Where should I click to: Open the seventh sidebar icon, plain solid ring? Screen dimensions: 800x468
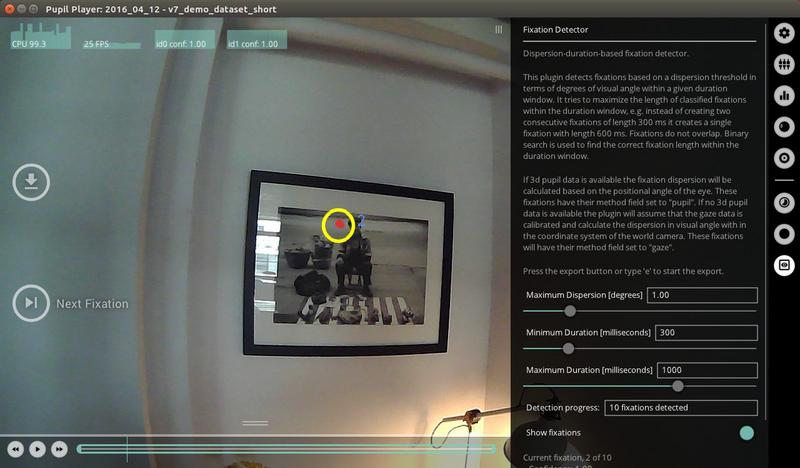point(784,234)
